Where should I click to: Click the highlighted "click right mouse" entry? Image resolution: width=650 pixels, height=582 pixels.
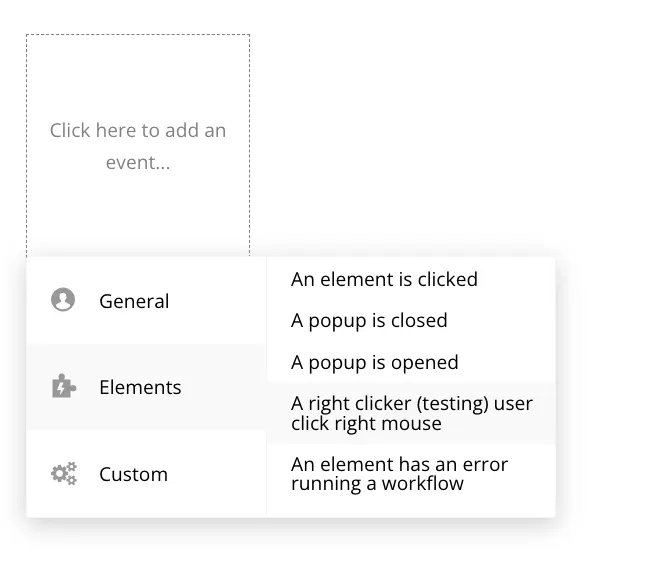click(x=366, y=423)
